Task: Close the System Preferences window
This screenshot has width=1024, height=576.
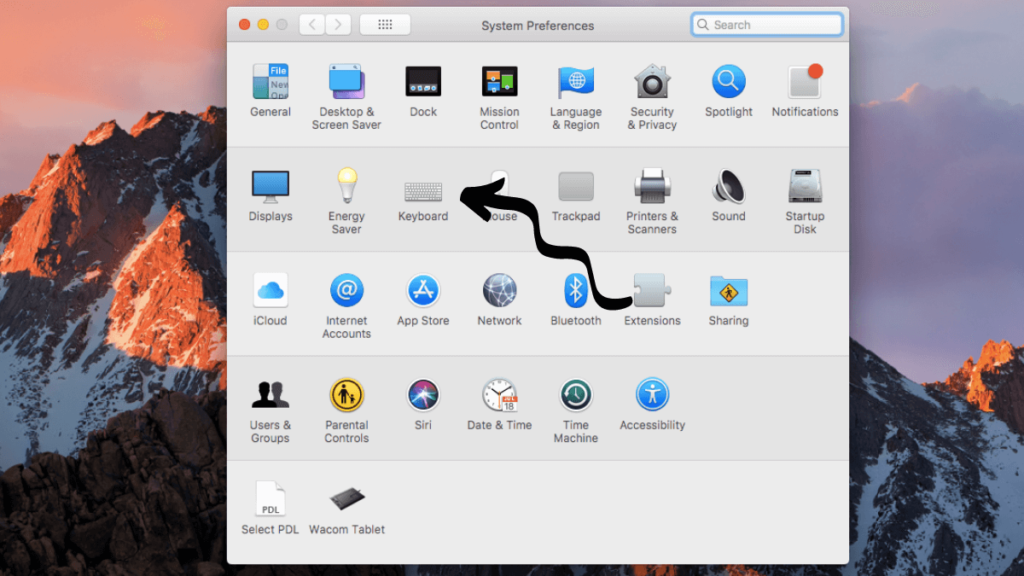Action: point(244,25)
